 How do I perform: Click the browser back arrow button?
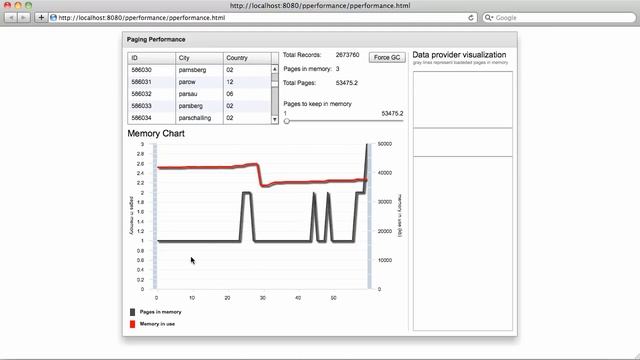(x=11, y=18)
